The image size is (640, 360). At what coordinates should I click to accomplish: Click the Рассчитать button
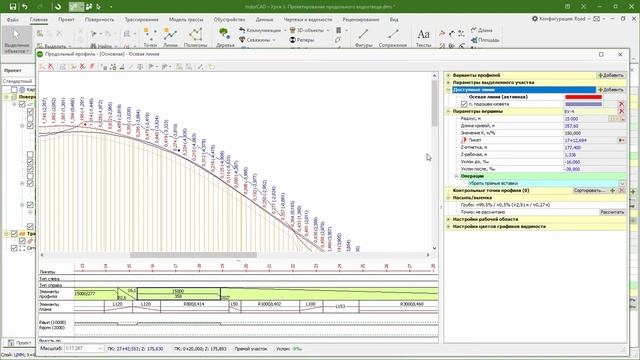(612, 212)
